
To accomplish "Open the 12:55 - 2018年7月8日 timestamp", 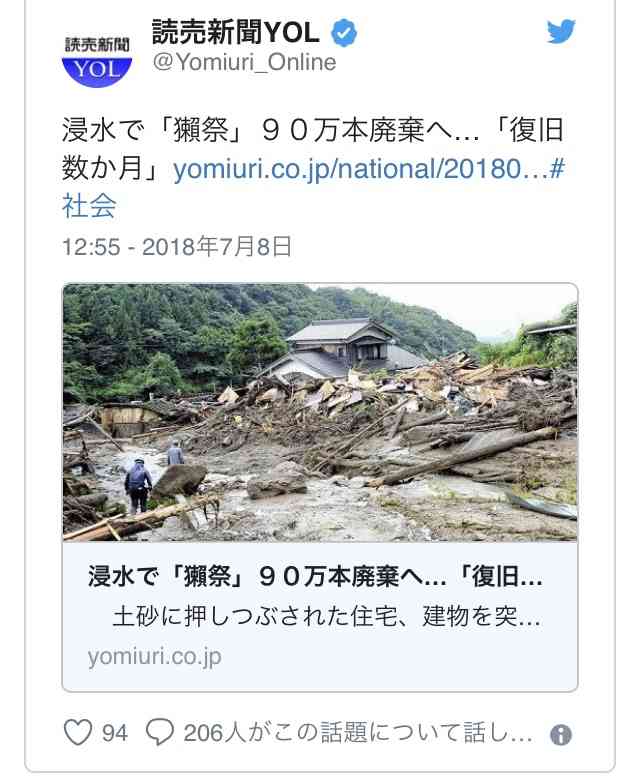I will click(177, 247).
